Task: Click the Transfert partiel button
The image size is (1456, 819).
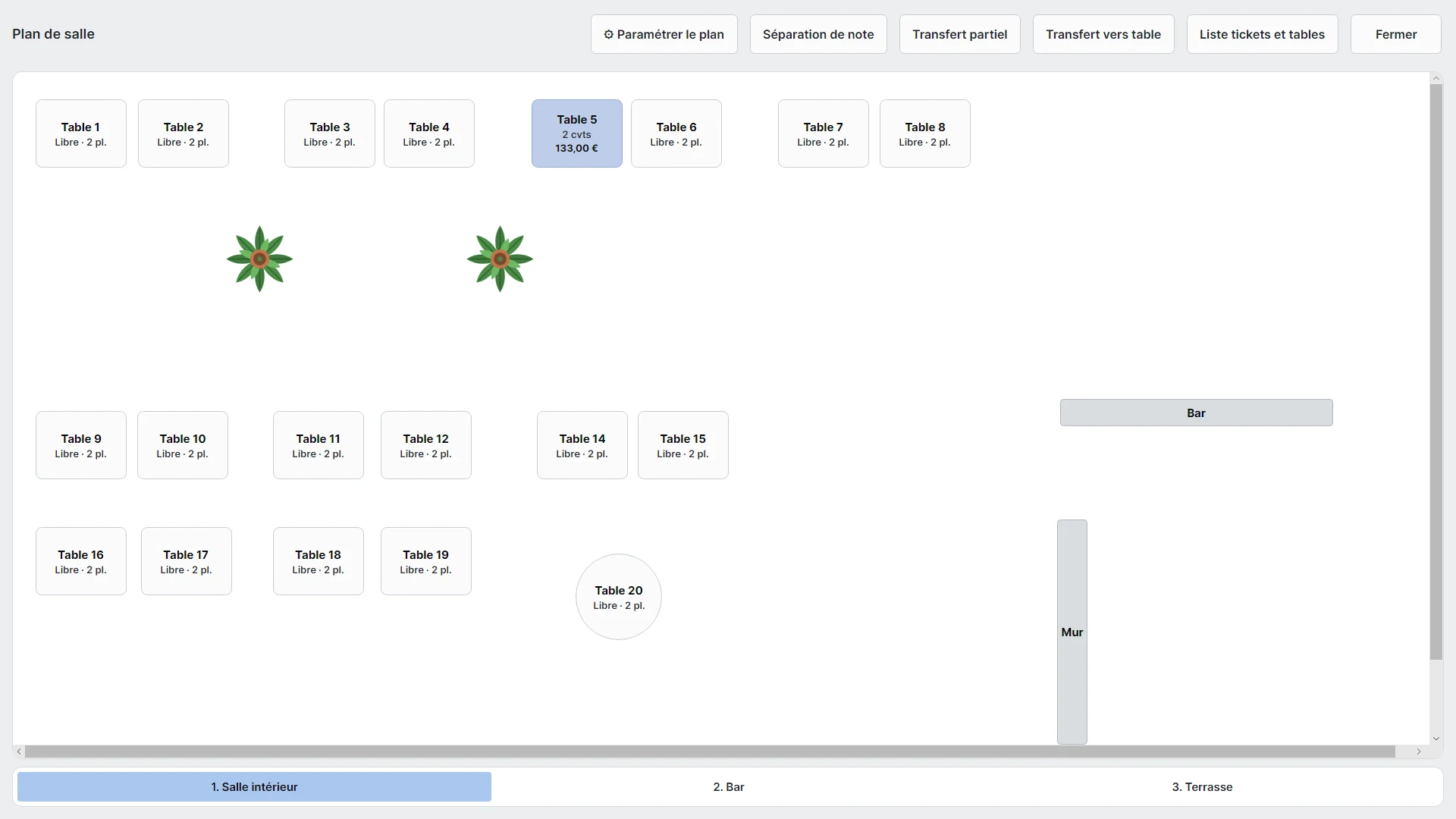Action: coord(960,34)
